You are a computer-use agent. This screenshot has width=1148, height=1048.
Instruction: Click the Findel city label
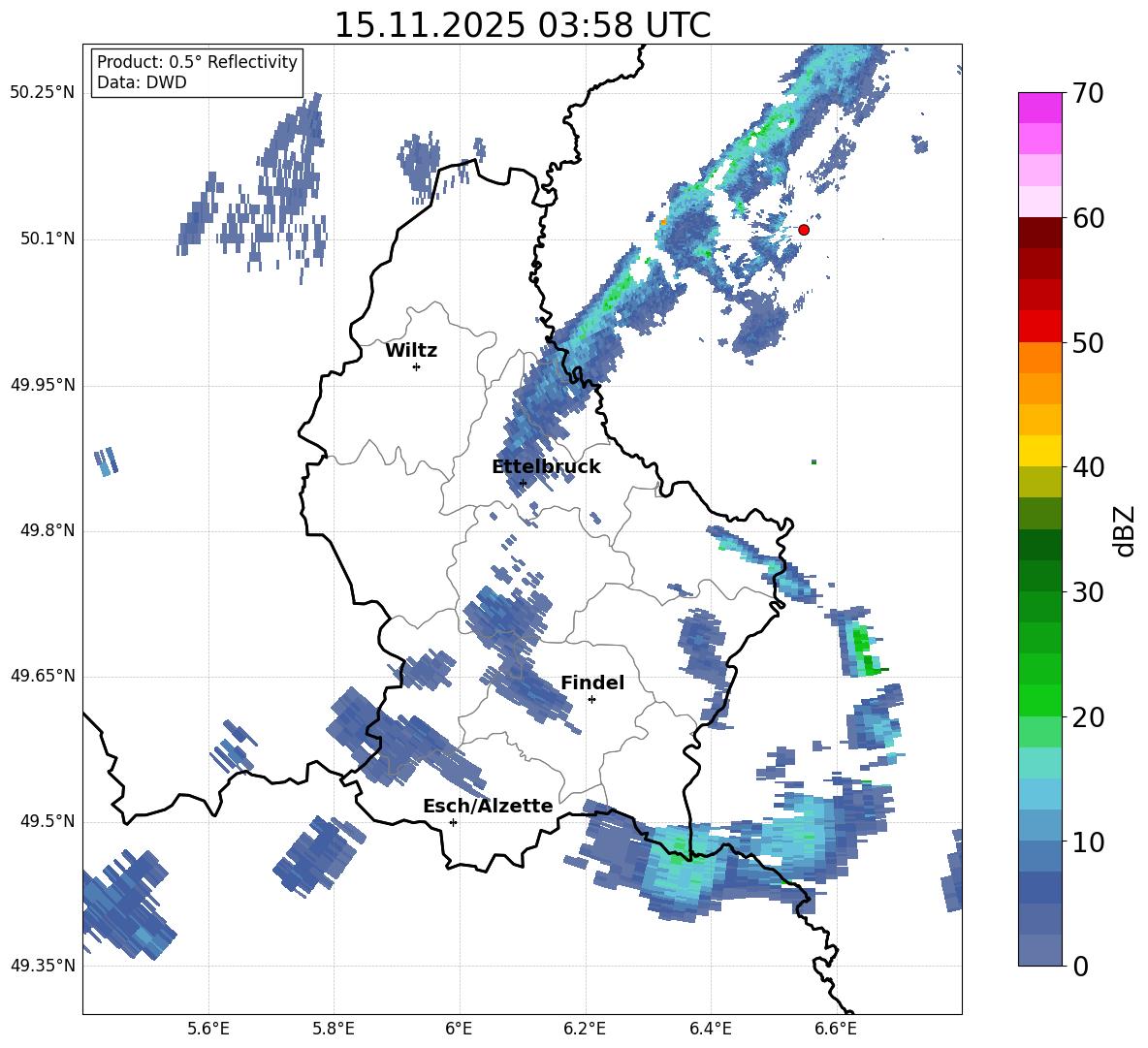click(x=592, y=683)
